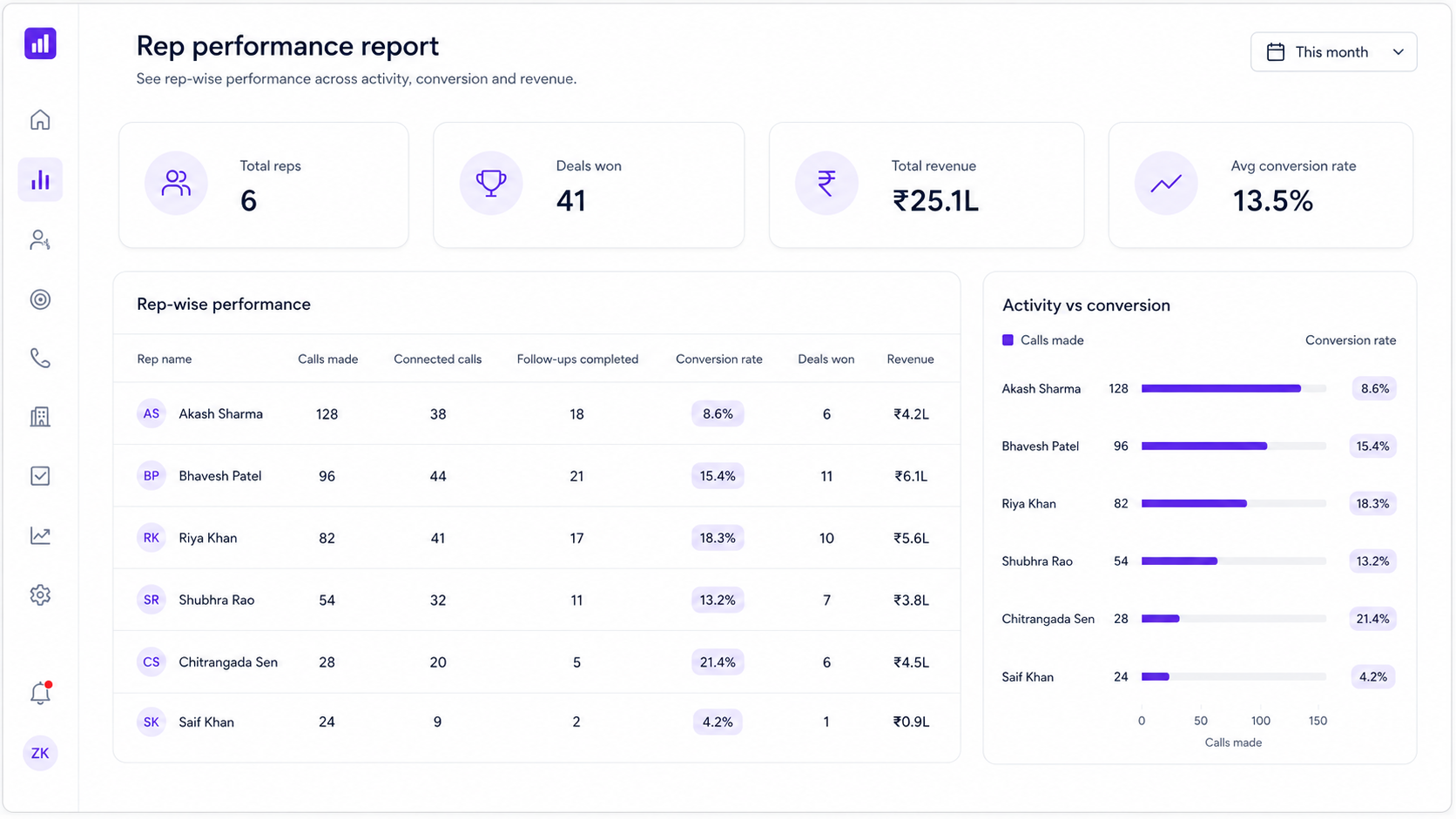Click the Rep-wise performance heading

(x=224, y=305)
